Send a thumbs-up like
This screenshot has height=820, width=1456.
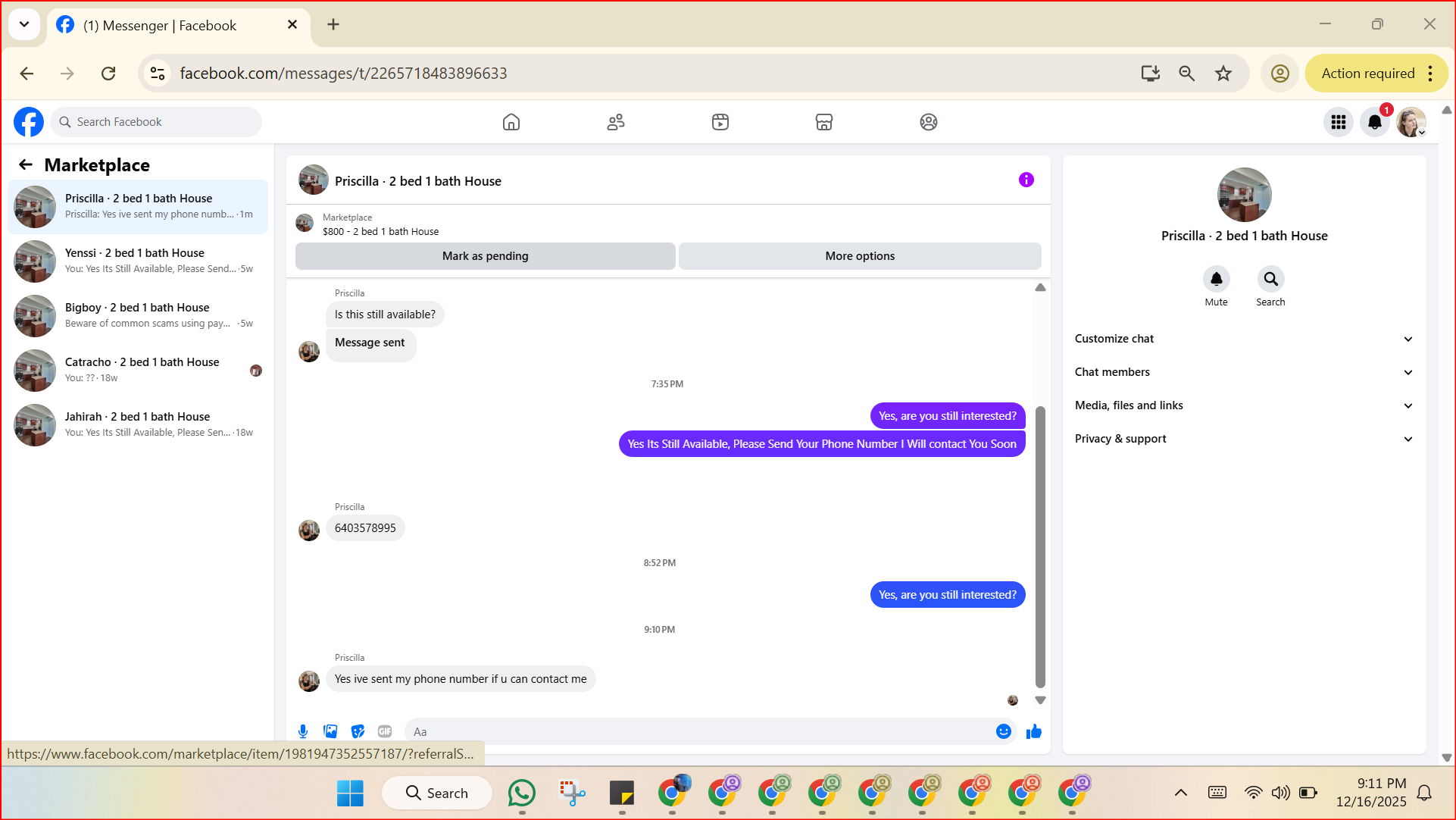coord(1034,731)
